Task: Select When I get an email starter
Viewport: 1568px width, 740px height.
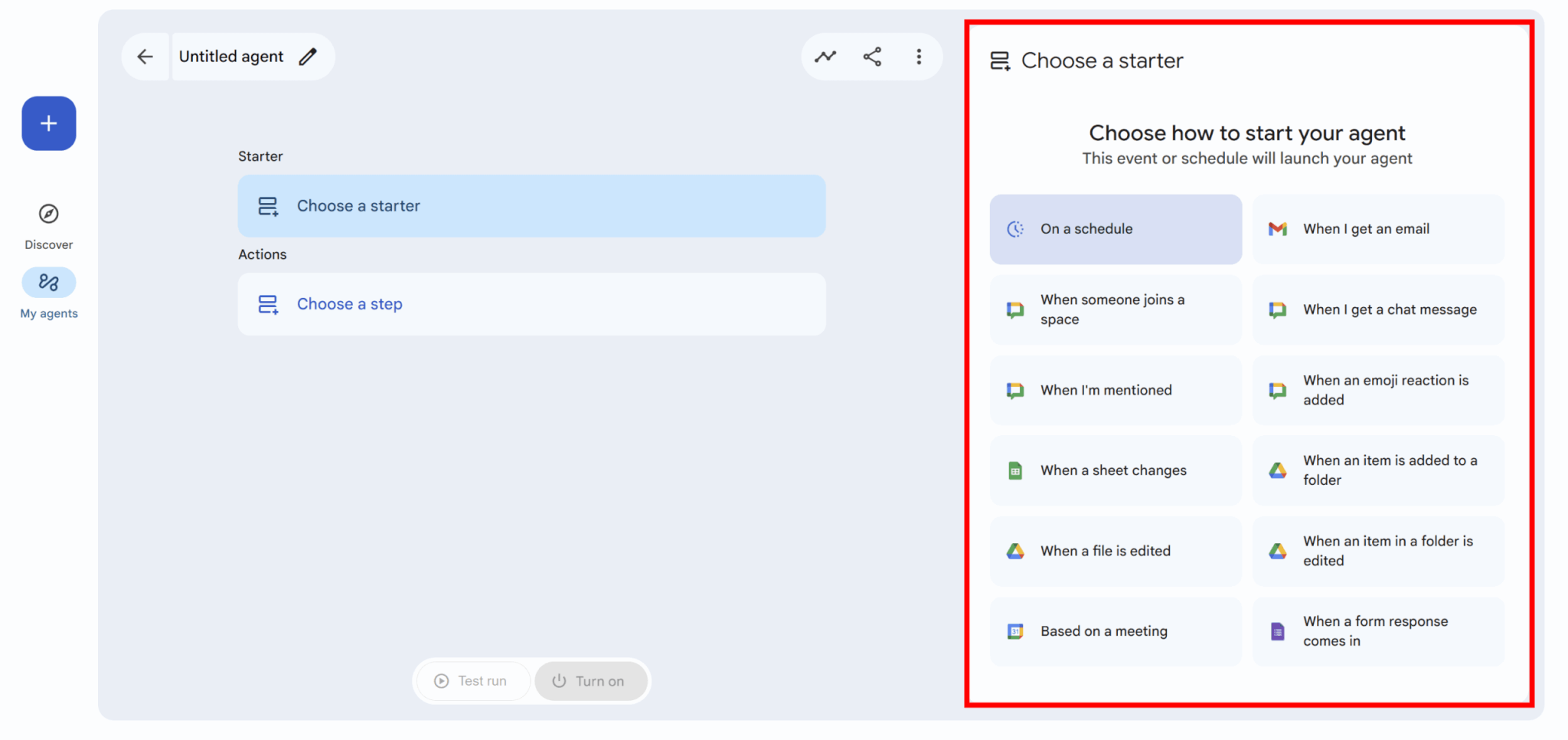Action: pos(1378,229)
